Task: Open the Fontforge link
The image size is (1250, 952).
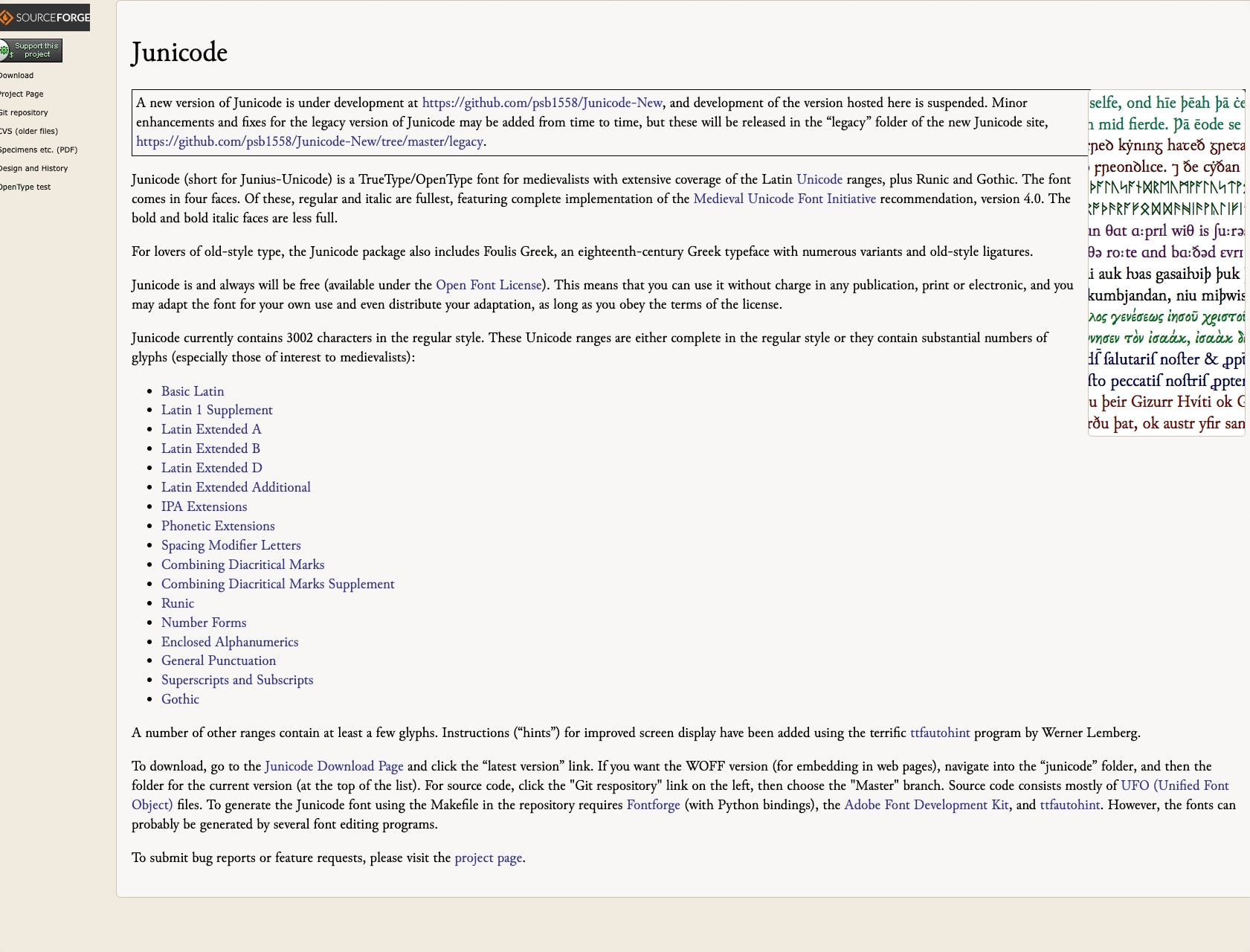Action: coord(653,805)
